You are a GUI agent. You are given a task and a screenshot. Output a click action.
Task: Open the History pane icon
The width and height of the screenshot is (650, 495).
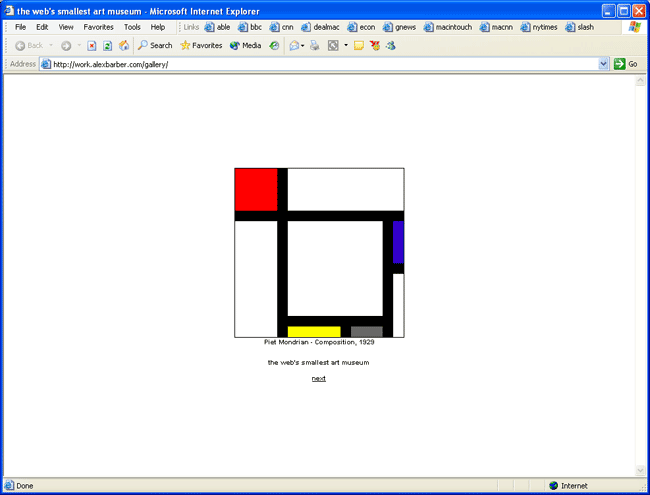click(274, 46)
